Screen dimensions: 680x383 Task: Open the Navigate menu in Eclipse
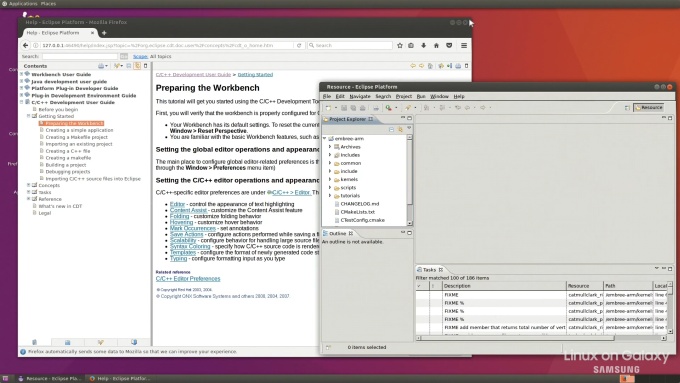coord(360,96)
